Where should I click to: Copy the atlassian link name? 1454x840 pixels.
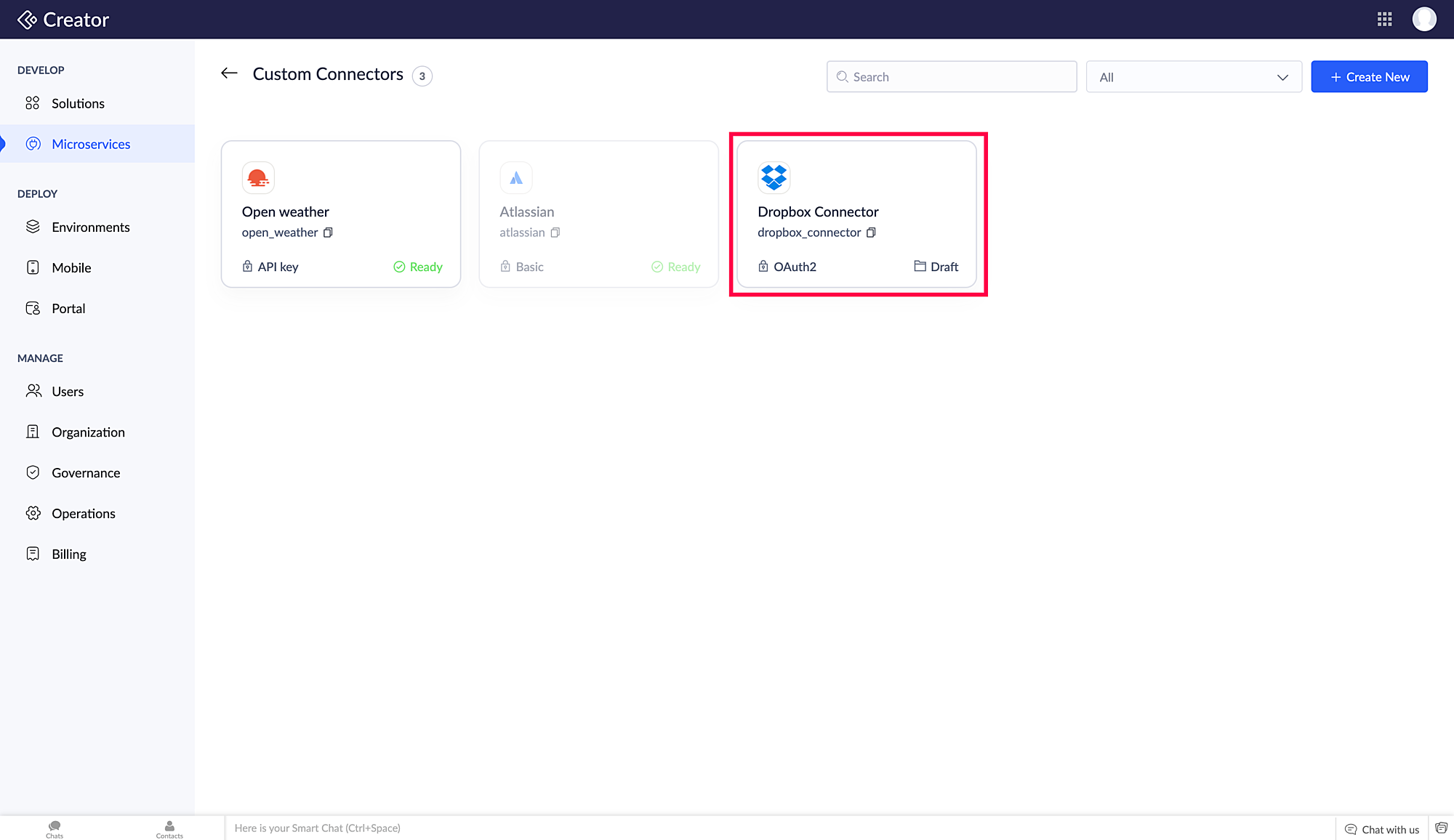[x=555, y=233]
